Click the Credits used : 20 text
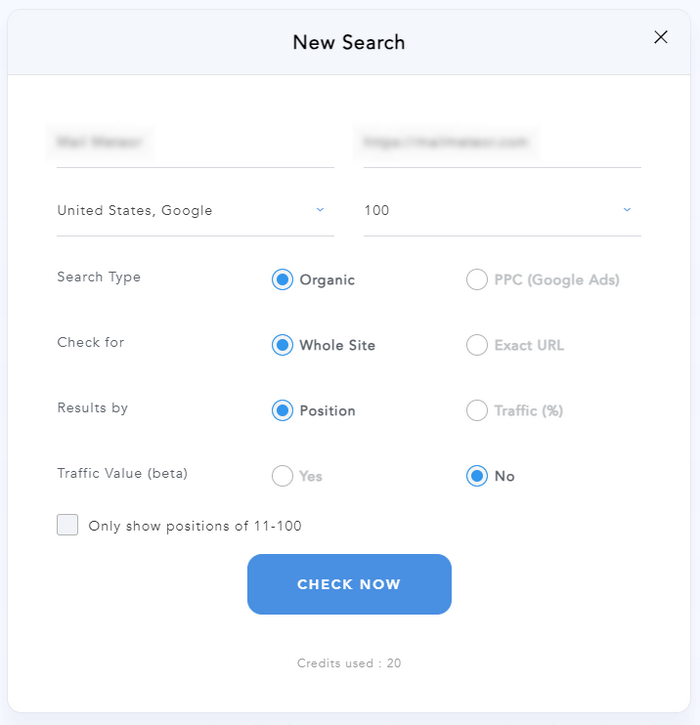This screenshot has width=700, height=725. (349, 663)
